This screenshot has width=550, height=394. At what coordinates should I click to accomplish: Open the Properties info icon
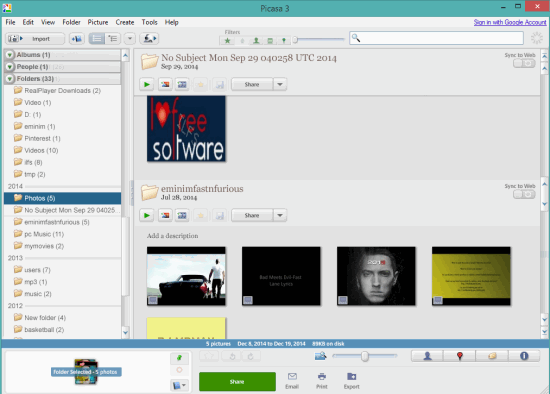(524, 356)
